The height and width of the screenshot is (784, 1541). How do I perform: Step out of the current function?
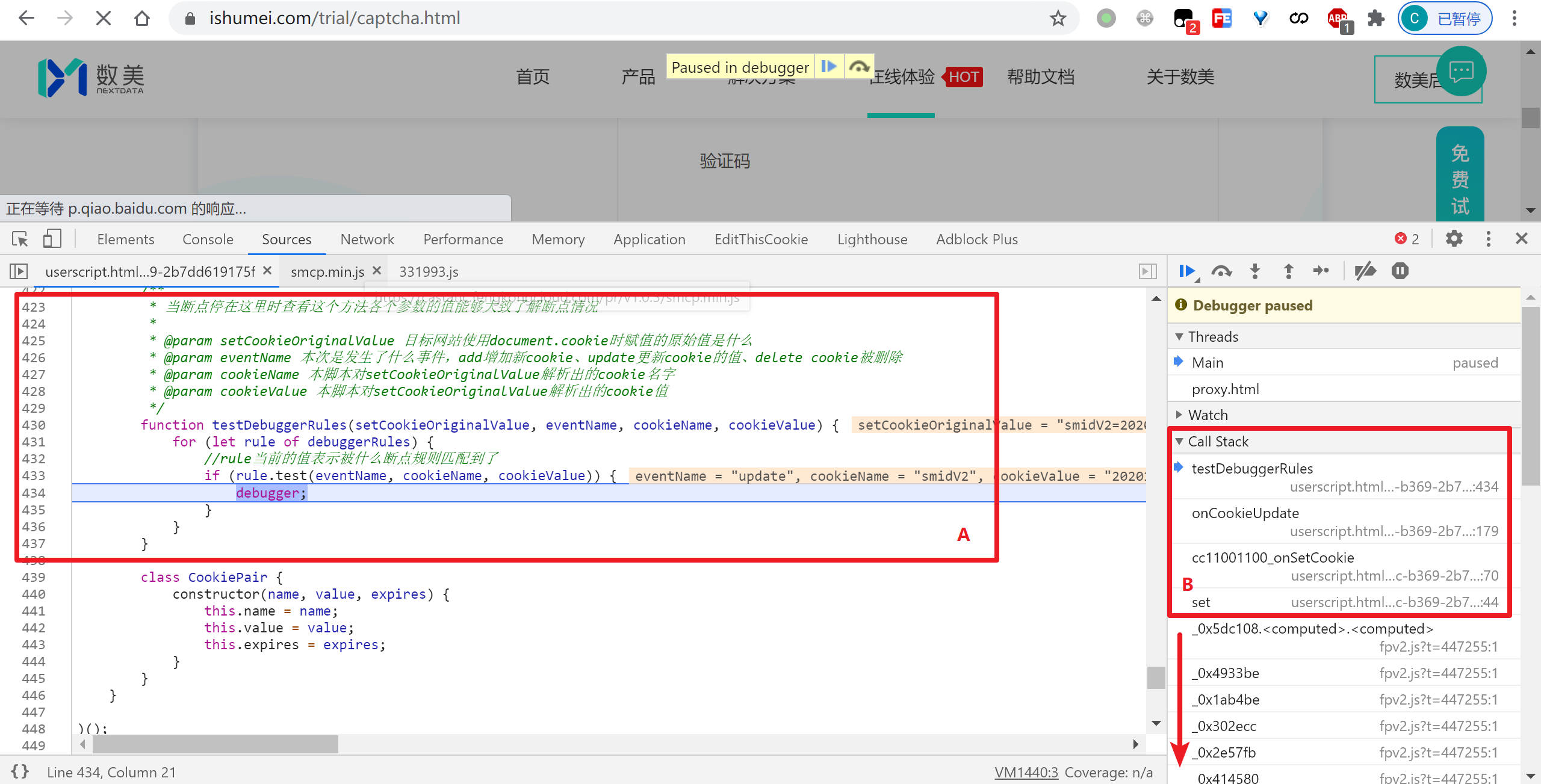1288,271
